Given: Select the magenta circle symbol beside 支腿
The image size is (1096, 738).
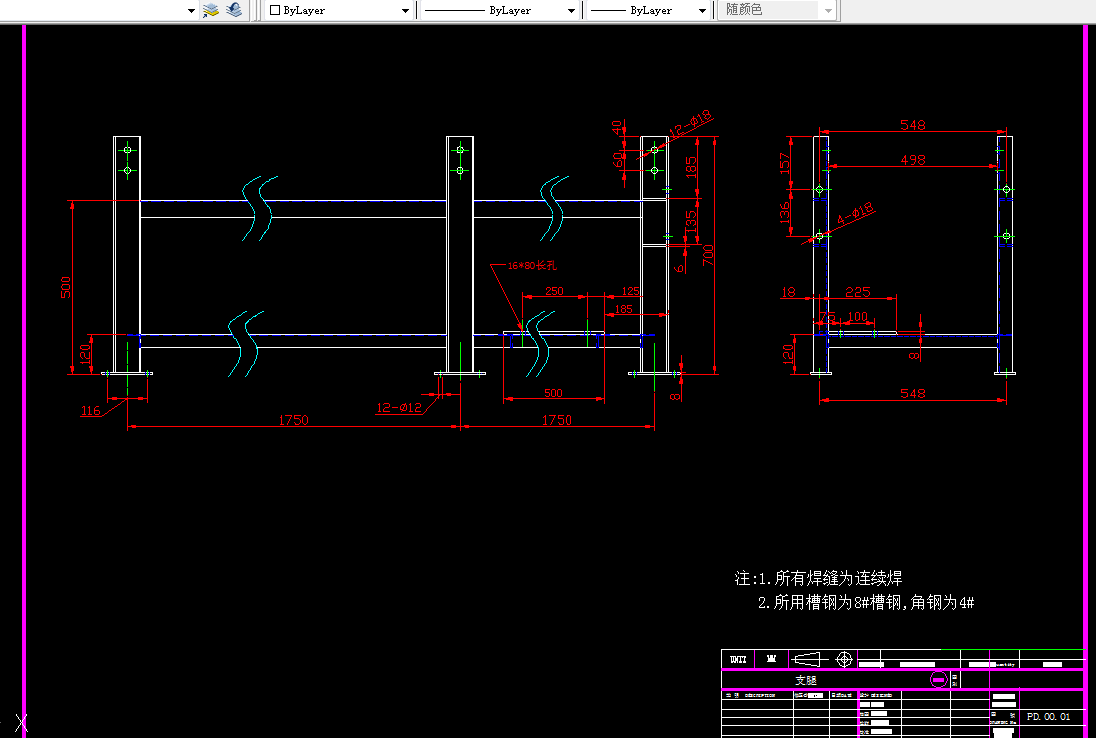Looking at the screenshot, I should point(939,679).
